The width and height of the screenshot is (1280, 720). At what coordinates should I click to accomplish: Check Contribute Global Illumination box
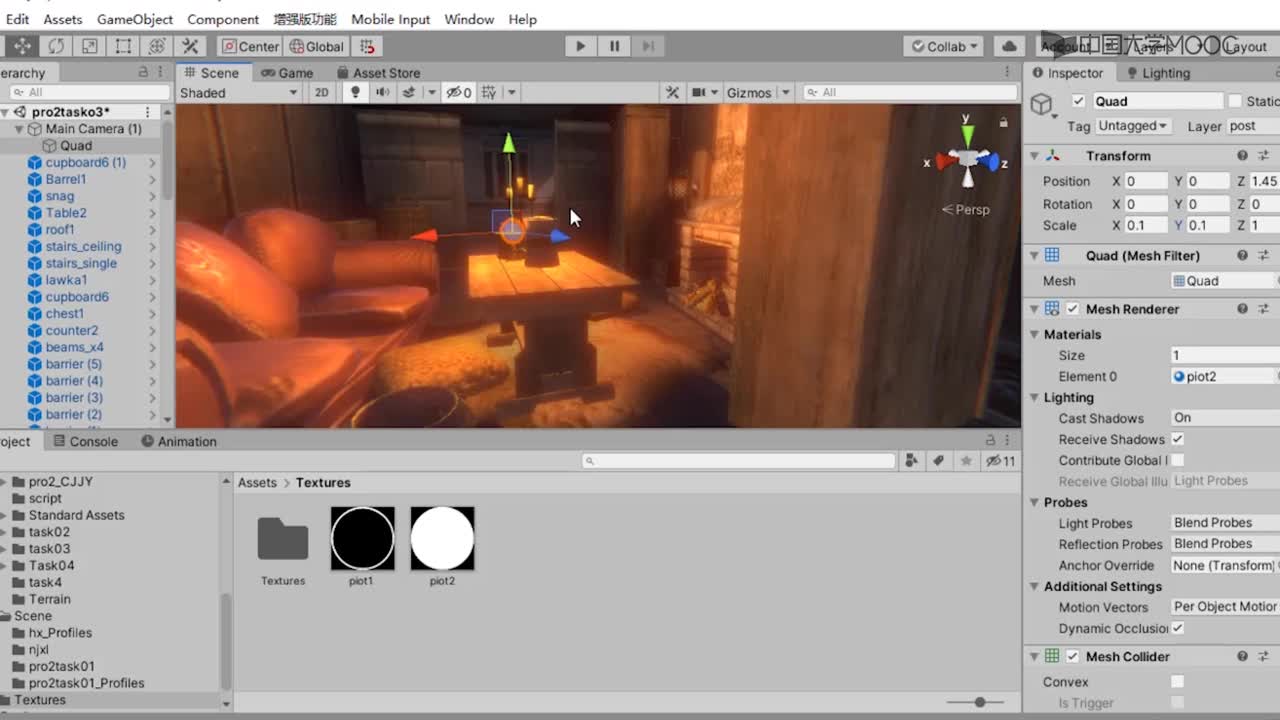(x=1178, y=460)
